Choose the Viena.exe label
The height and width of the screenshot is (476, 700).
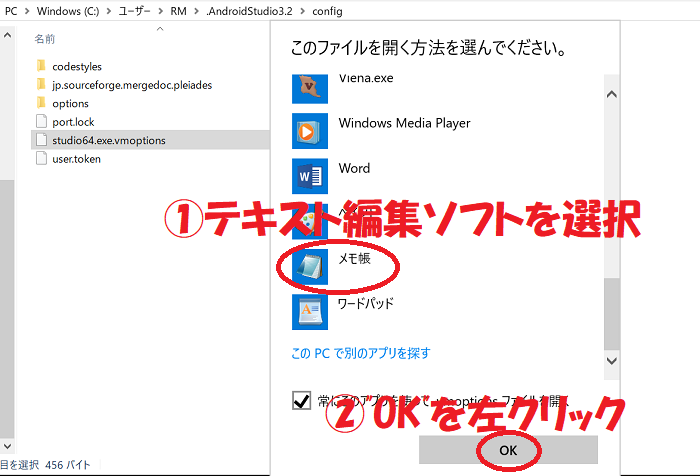[366, 78]
